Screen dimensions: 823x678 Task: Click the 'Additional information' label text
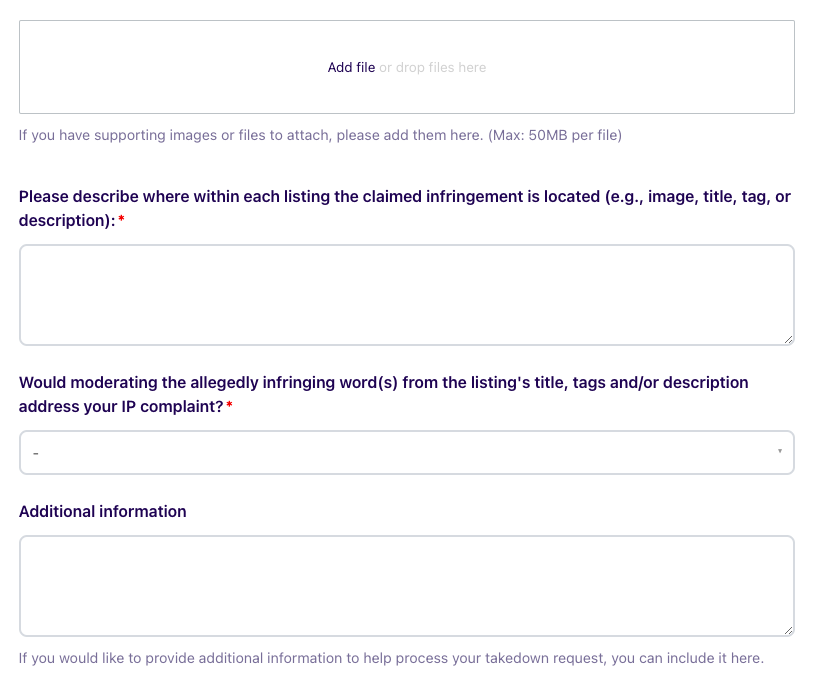point(103,512)
